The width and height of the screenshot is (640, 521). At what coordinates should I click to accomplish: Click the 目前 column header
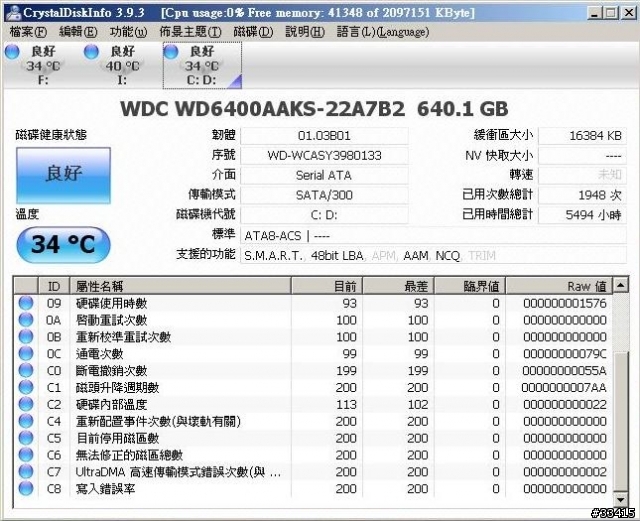(x=327, y=286)
